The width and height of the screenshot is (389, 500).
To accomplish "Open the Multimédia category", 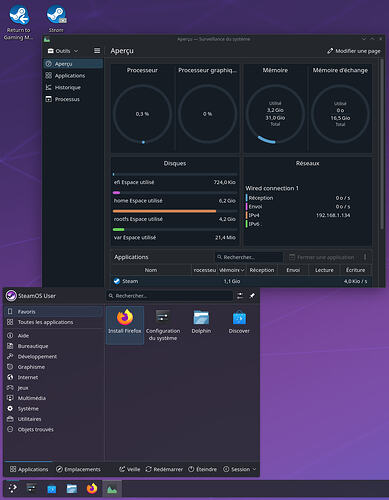I will pos(54,398).
